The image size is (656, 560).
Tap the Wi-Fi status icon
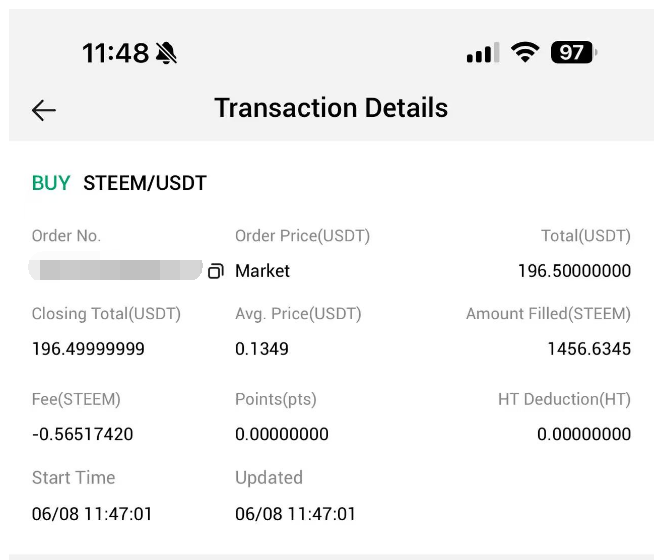[x=525, y=52]
